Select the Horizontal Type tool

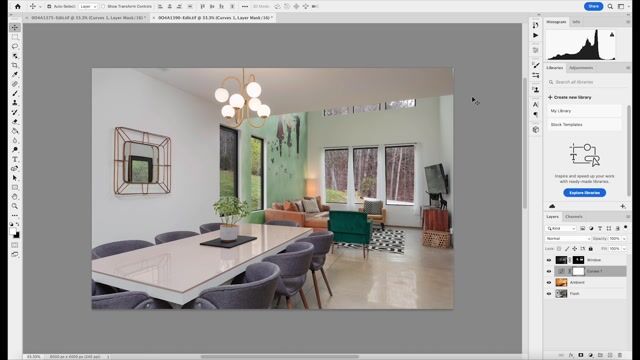pos(15,159)
